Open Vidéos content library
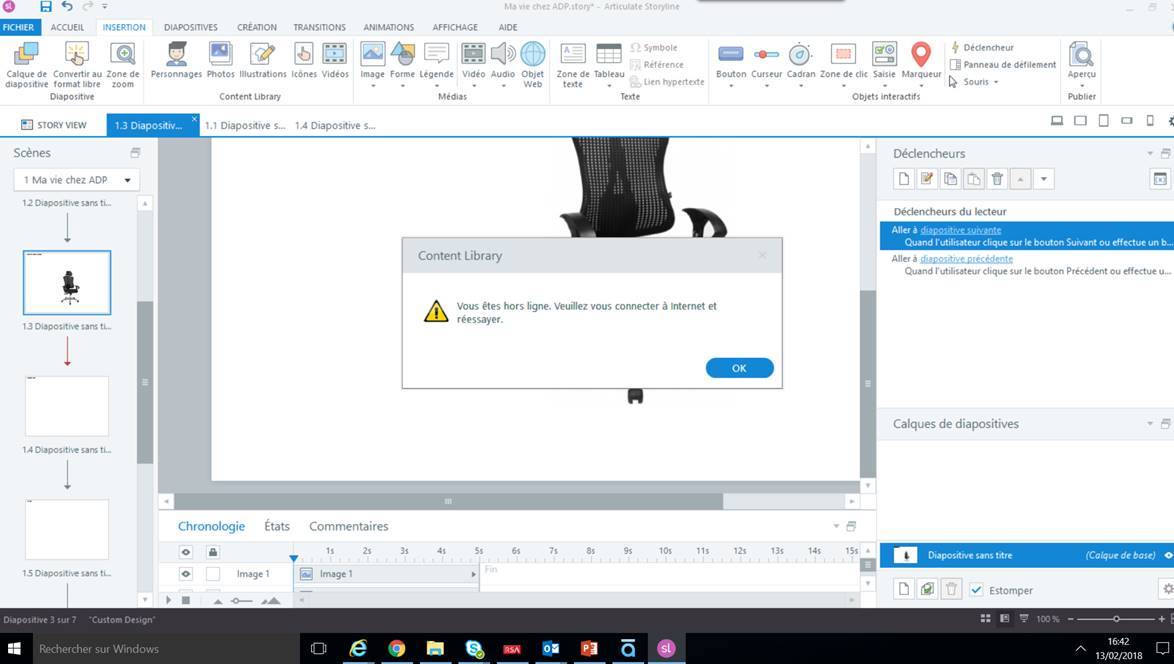 335,60
